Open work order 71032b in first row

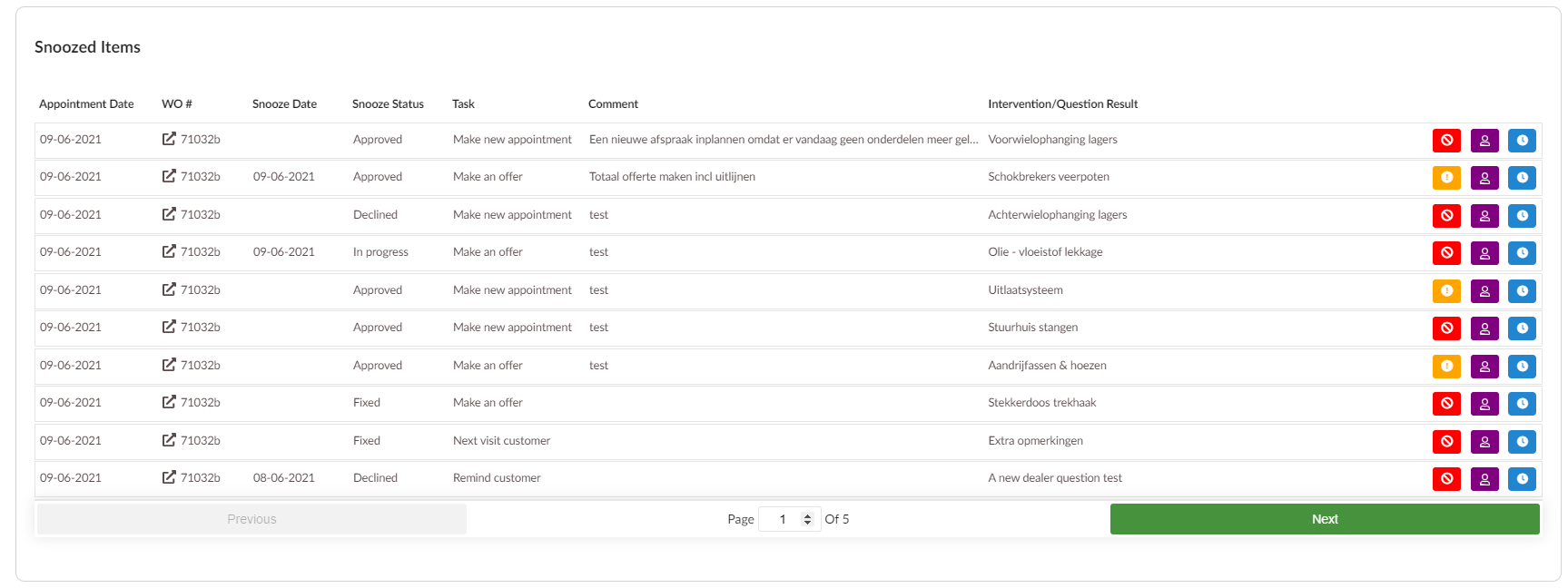(x=192, y=140)
